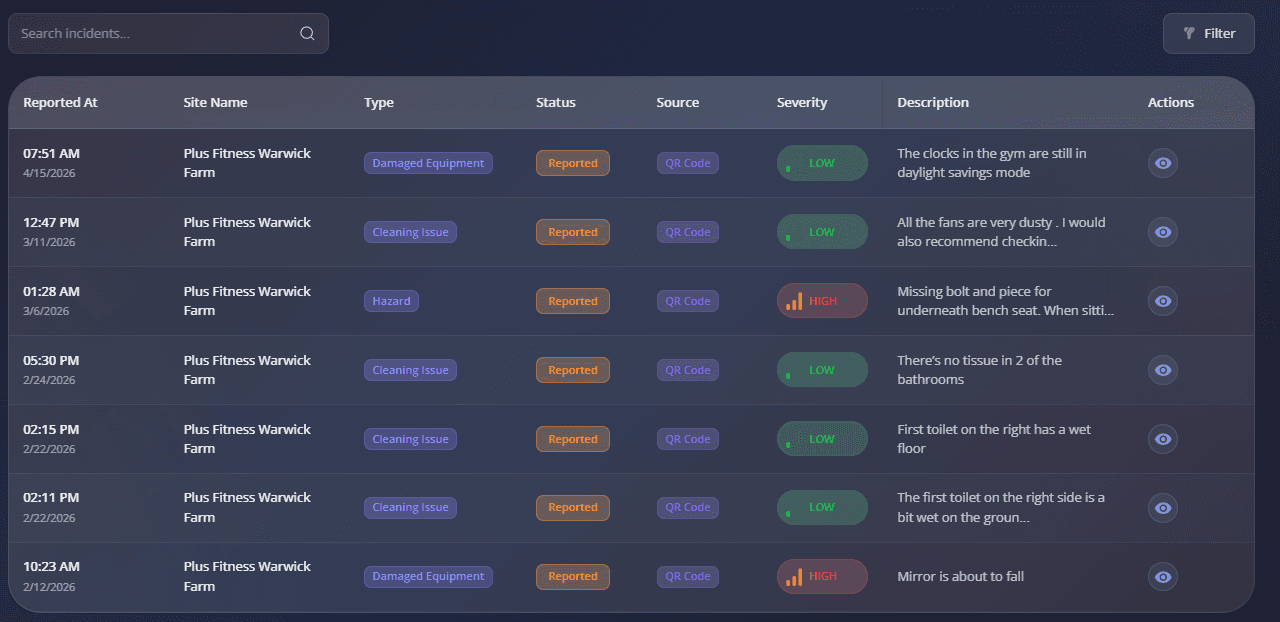Click the 10:23 AM reported time
Viewport: 1280px width, 622px height.
[51, 566]
